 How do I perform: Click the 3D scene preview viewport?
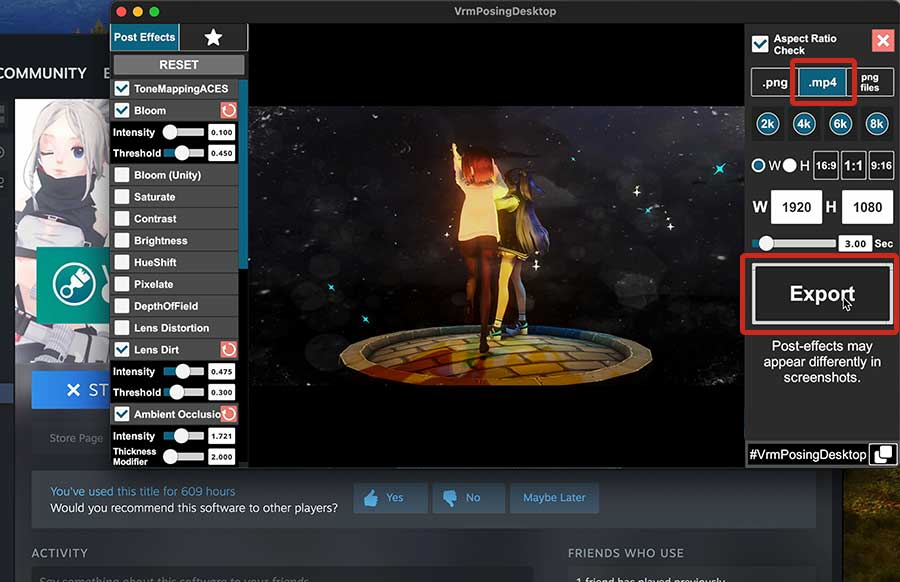[496, 246]
